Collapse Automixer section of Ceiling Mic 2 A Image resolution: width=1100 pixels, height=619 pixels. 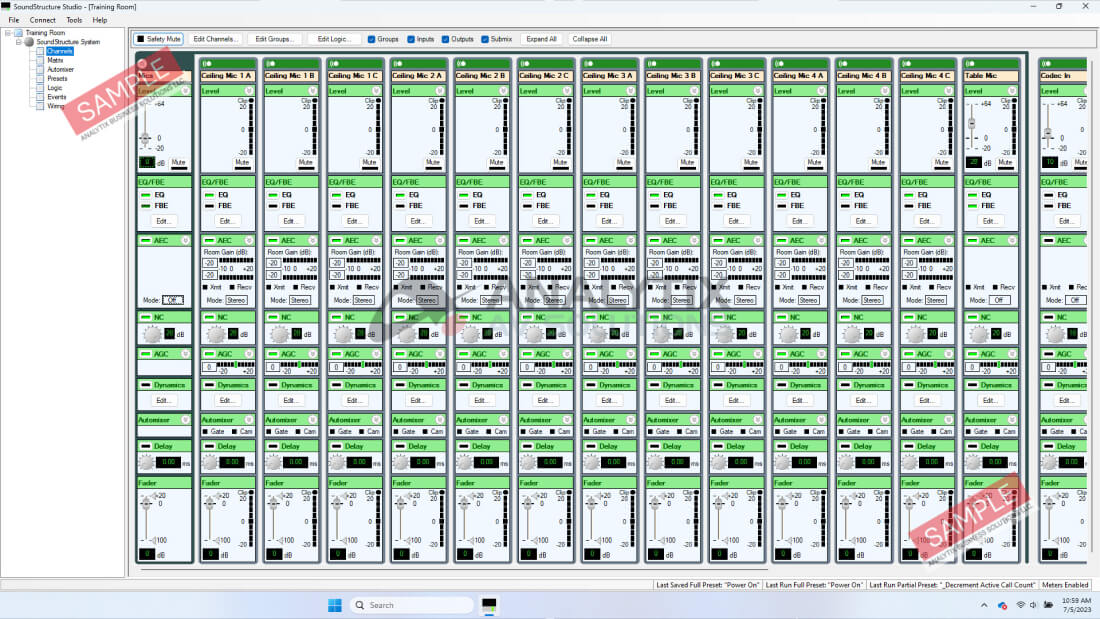click(x=440, y=420)
